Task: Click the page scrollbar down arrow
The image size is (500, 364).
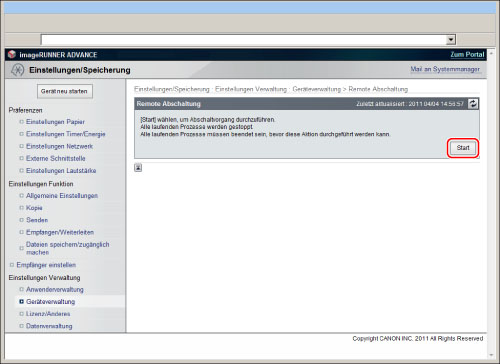Action: click(x=491, y=355)
